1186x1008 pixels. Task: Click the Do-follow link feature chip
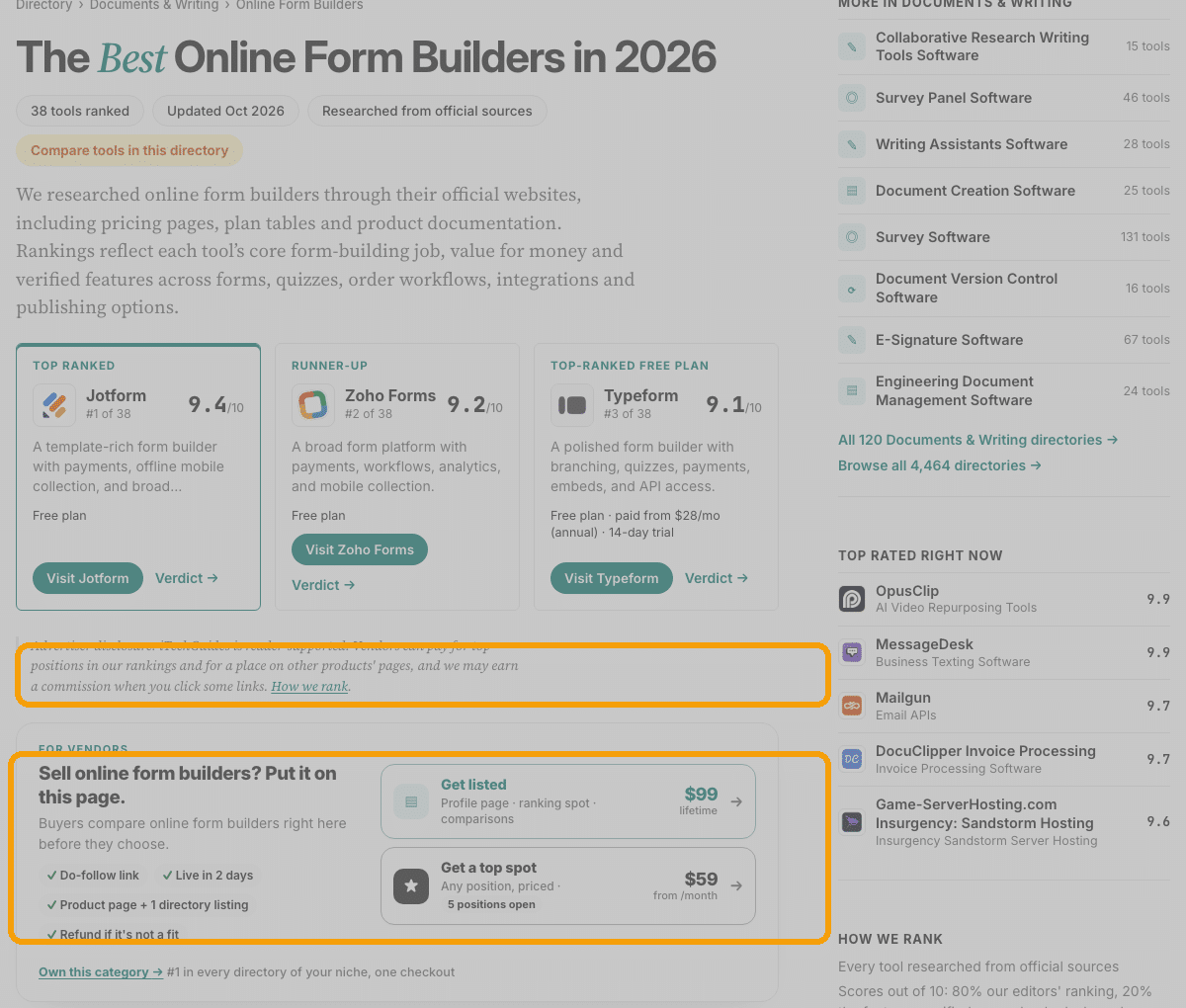tap(93, 876)
